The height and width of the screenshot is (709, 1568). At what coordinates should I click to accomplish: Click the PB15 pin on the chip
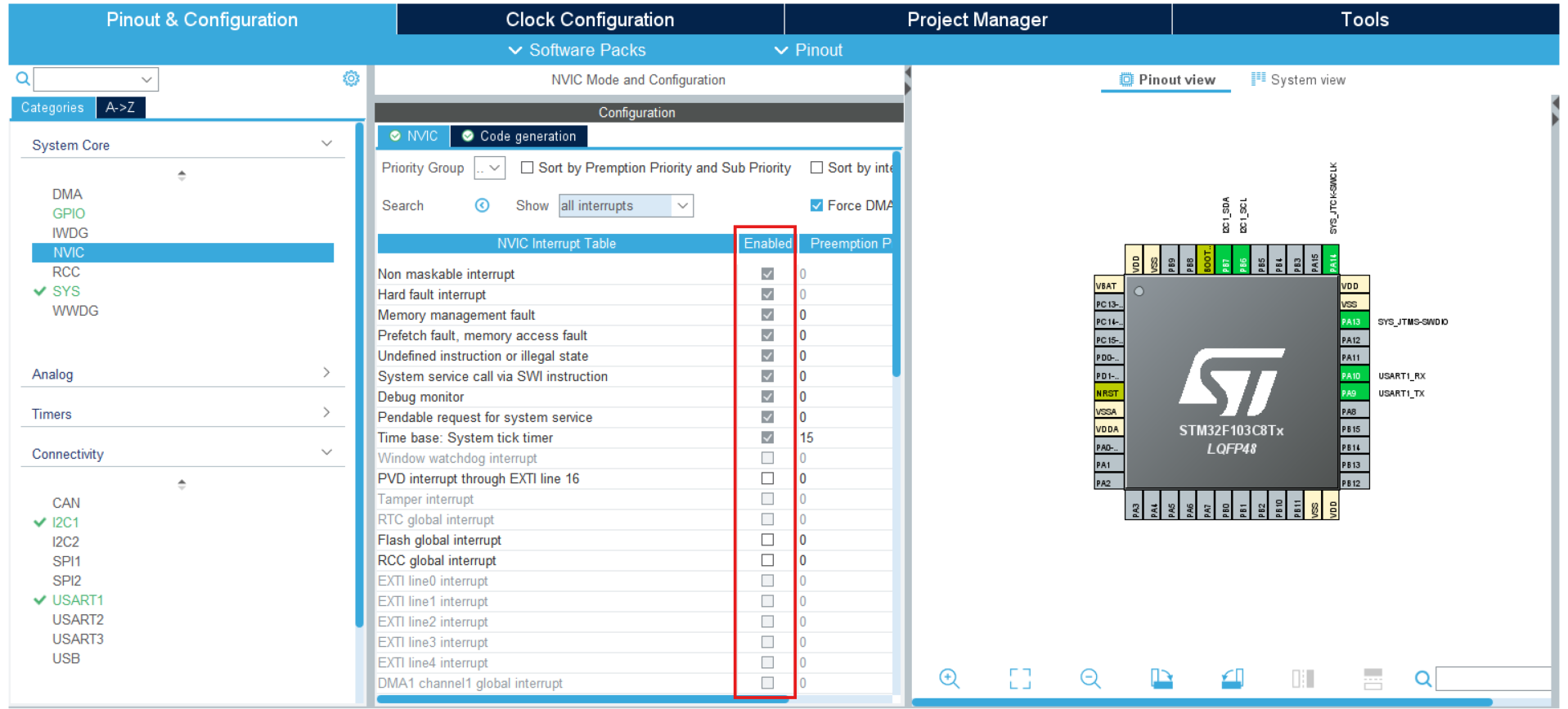click(1354, 429)
